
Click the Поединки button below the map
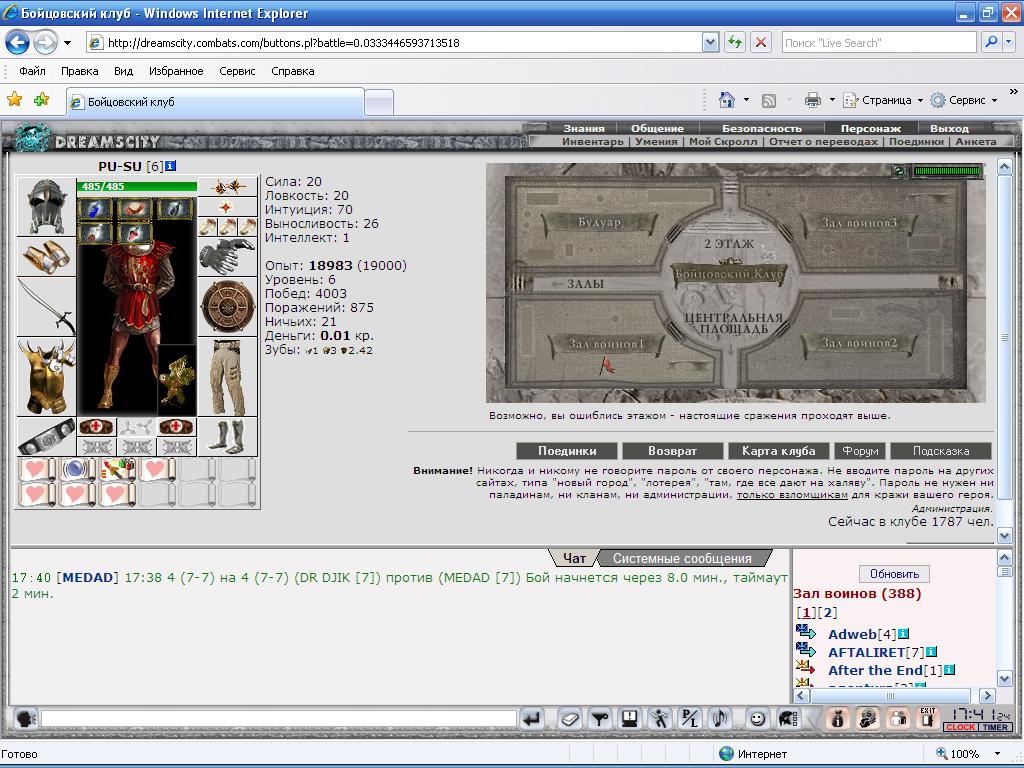[x=567, y=451]
